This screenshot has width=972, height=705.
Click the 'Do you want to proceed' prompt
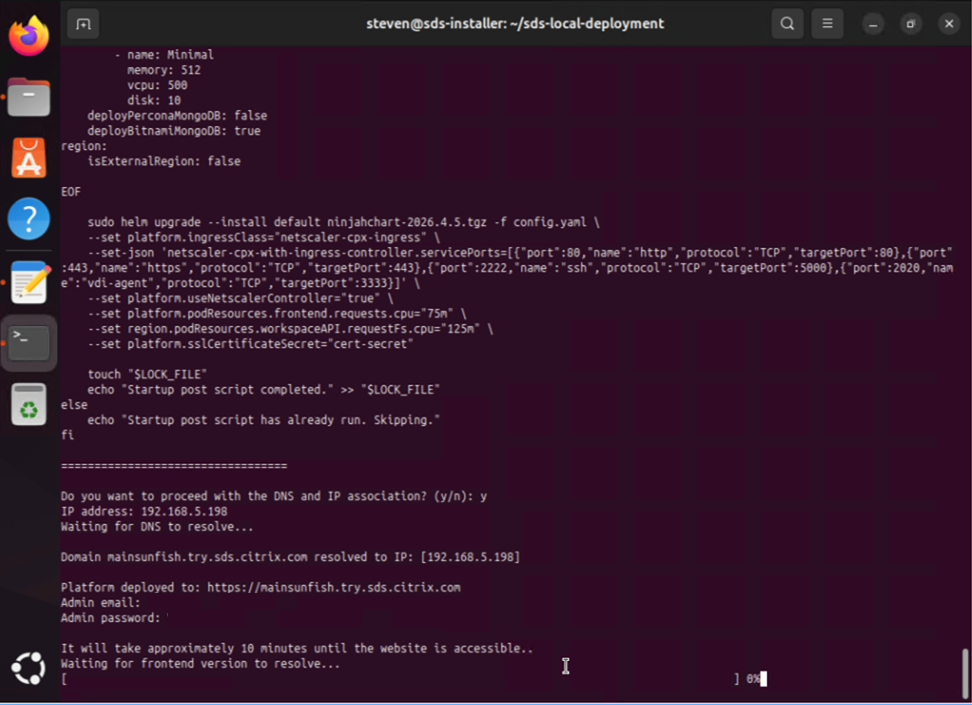click(x=273, y=496)
